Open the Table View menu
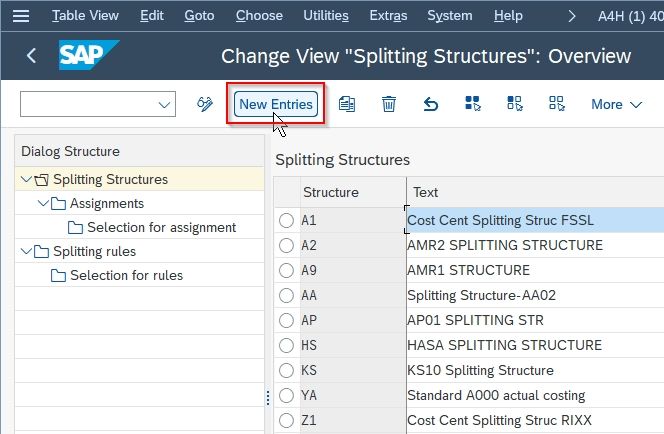 tap(85, 16)
